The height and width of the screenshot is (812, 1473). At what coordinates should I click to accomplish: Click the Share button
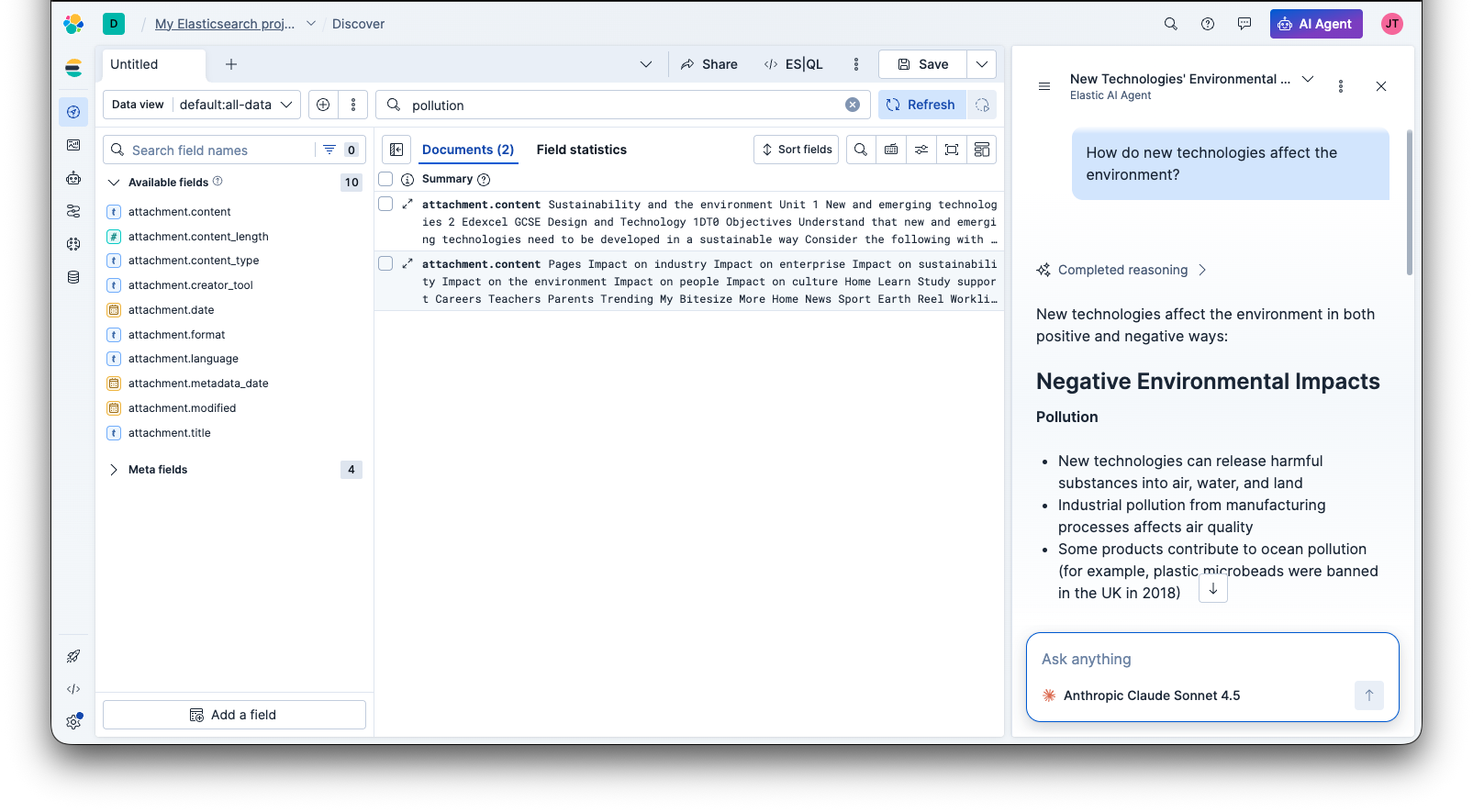(x=709, y=64)
